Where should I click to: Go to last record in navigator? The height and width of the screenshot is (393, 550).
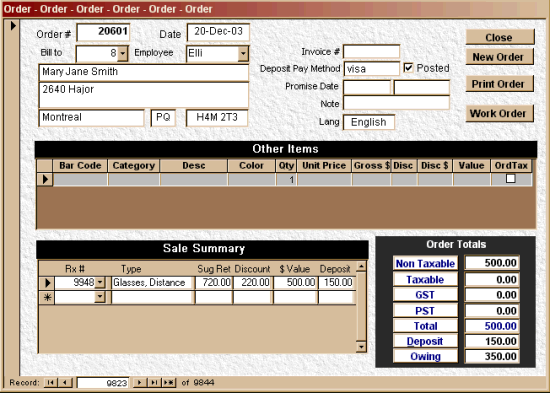[154, 382]
